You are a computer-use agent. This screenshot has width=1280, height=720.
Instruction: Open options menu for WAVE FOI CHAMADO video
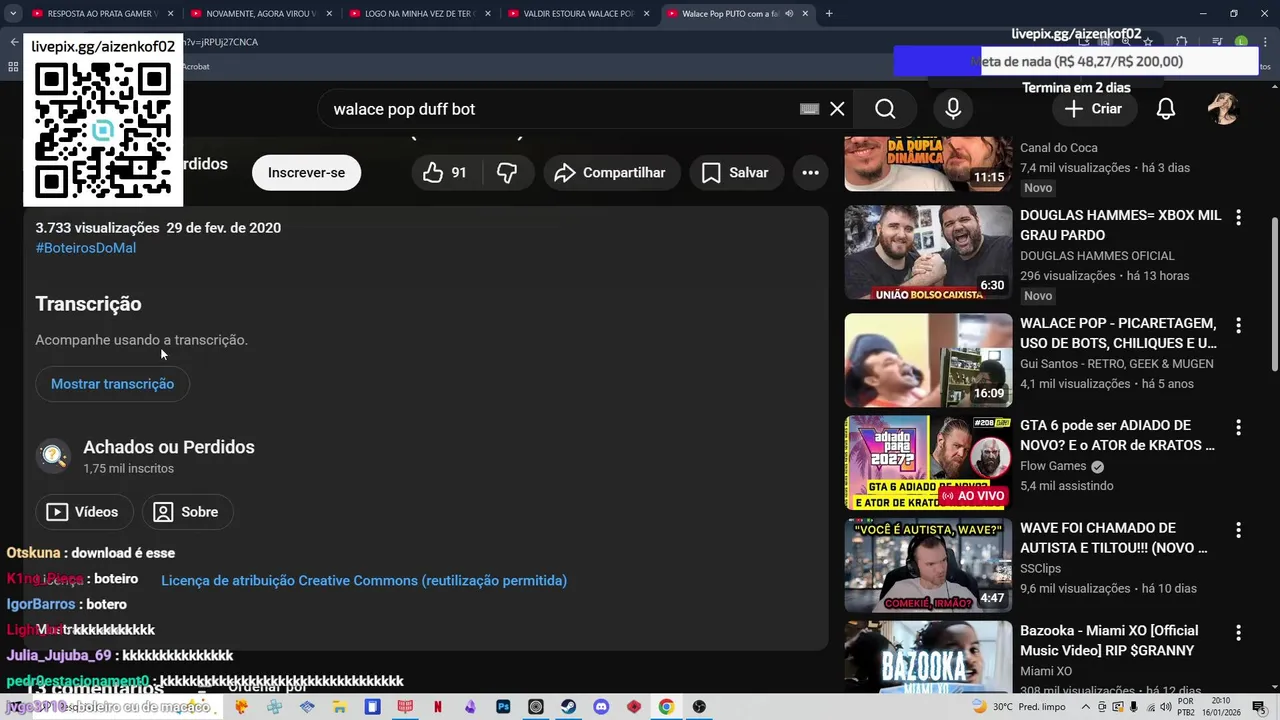[1238, 530]
